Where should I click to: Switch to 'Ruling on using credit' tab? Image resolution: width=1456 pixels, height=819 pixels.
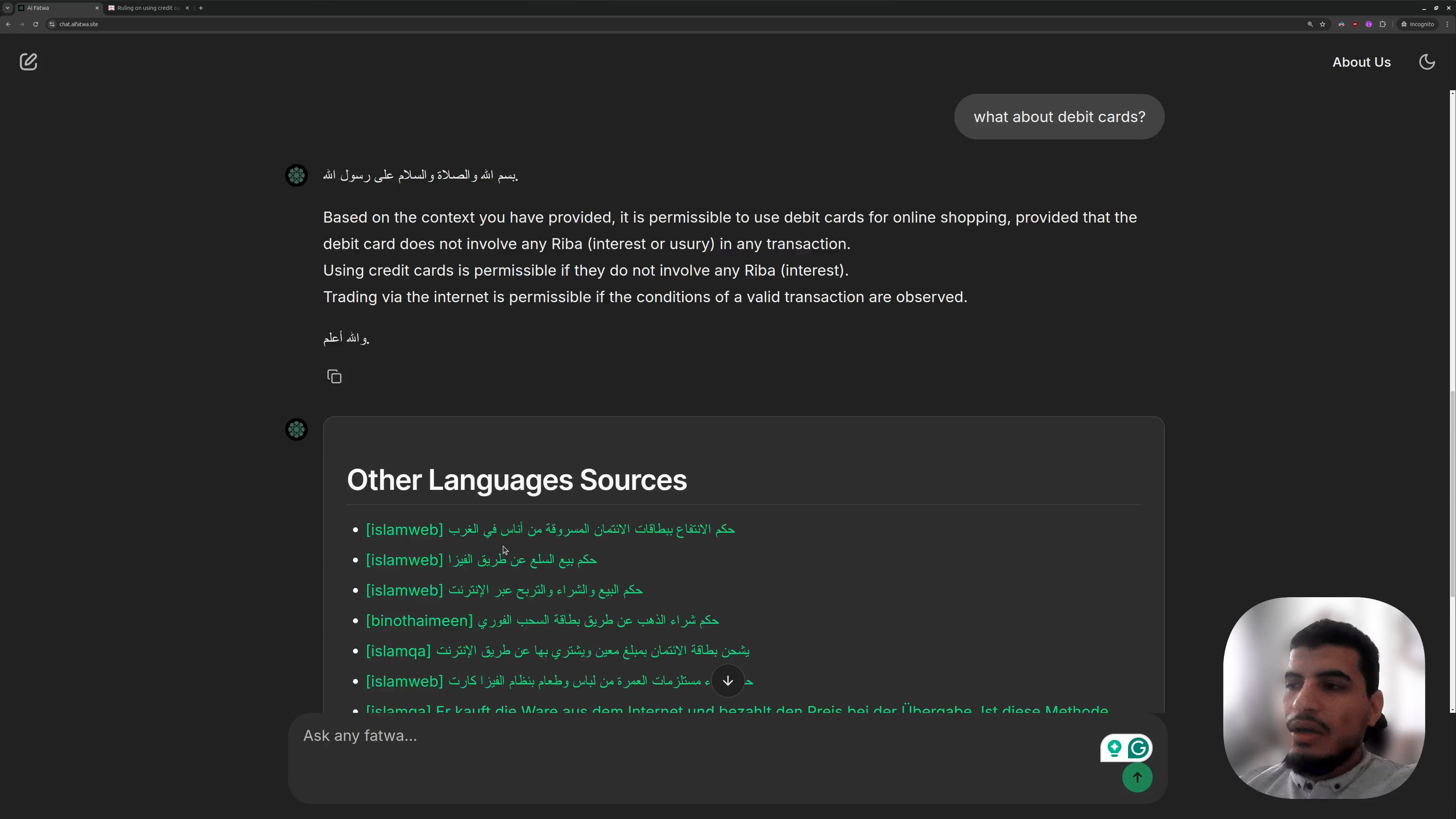pos(148,8)
